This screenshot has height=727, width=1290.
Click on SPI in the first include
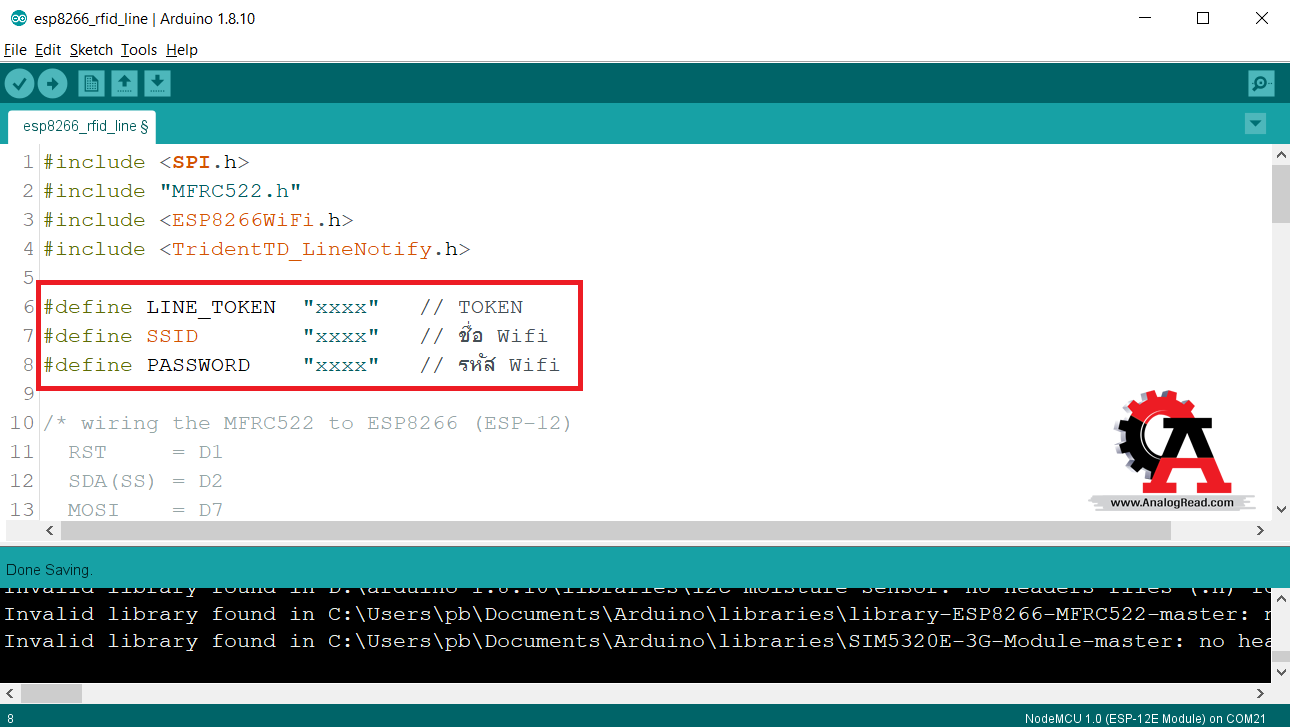[x=192, y=162]
